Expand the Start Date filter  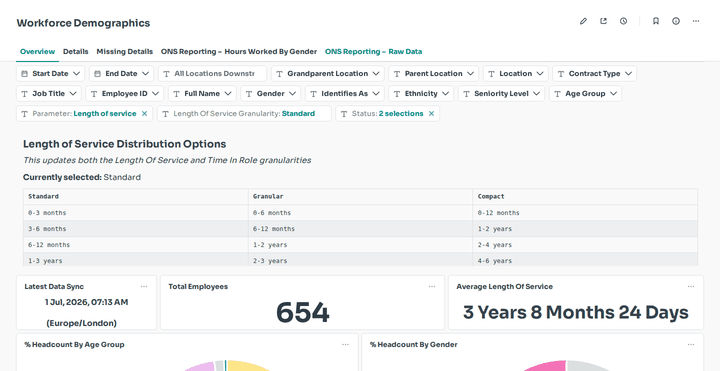click(x=51, y=73)
